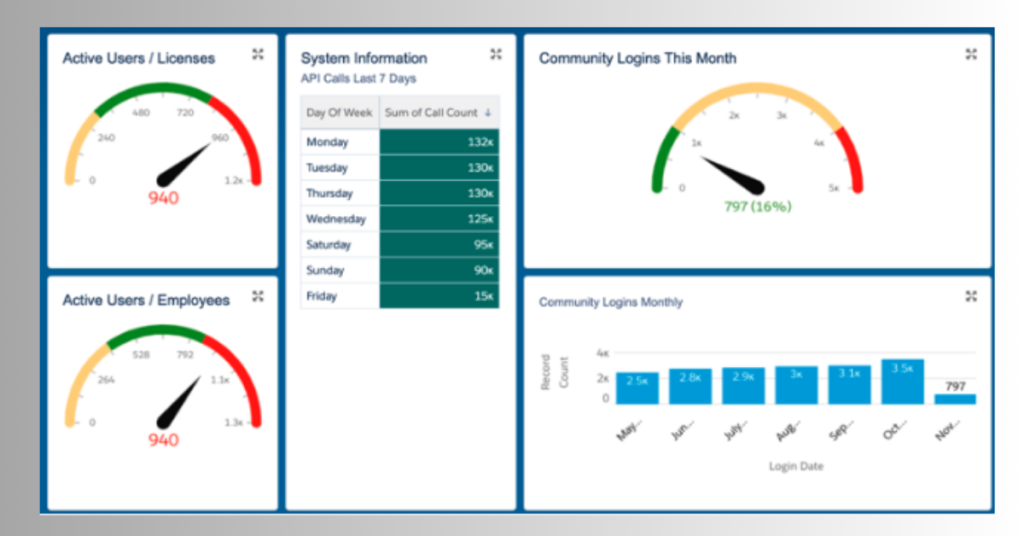Click the August 3k bar
The height and width of the screenshot is (536, 1024).
point(796,385)
